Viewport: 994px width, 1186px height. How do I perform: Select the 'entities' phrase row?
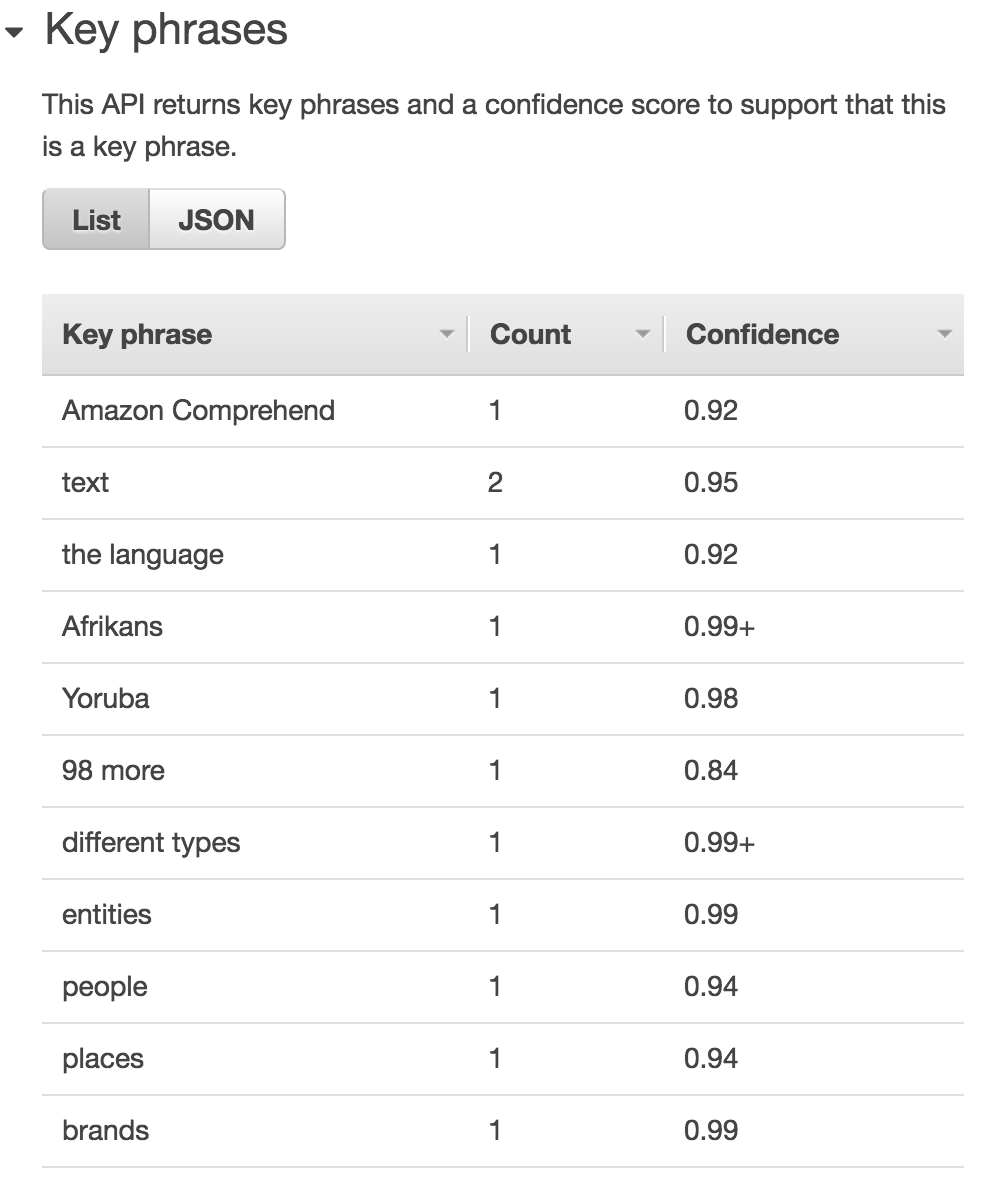click(107, 915)
